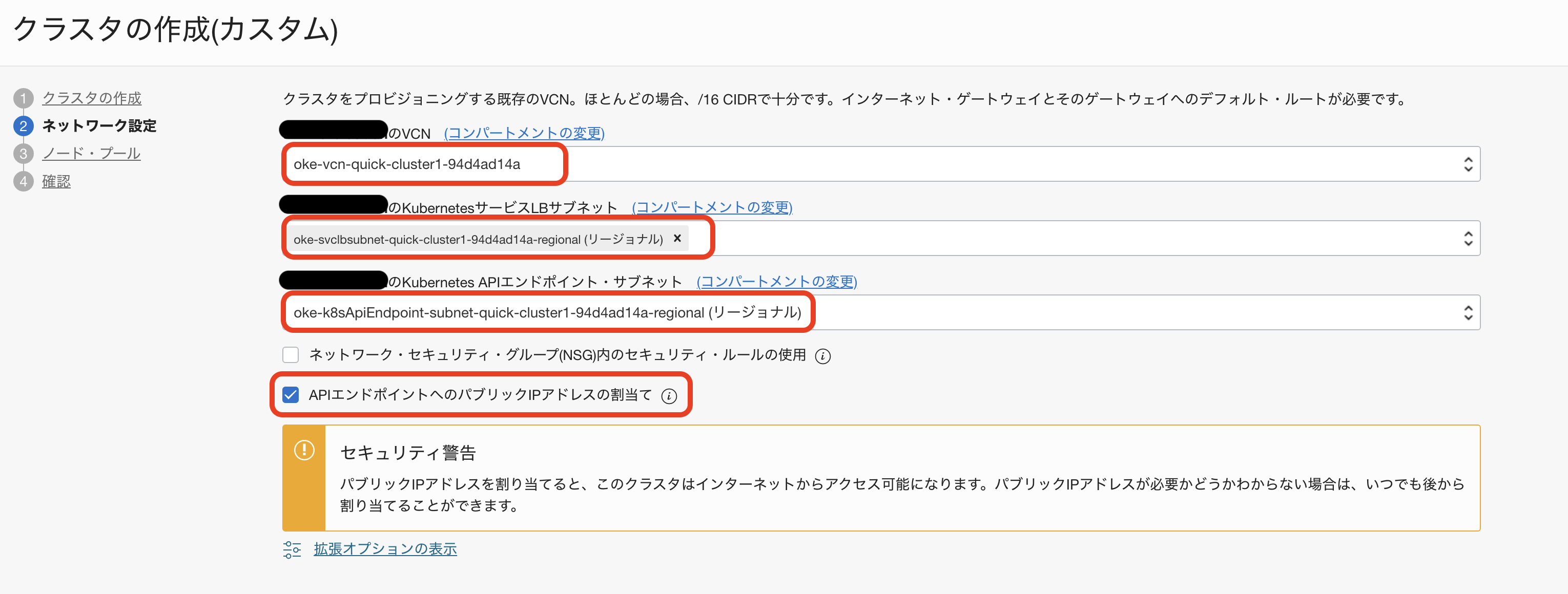Viewport: 1568px width, 594px height.
Task: Click the advanced options sliders icon
Action: point(292,549)
